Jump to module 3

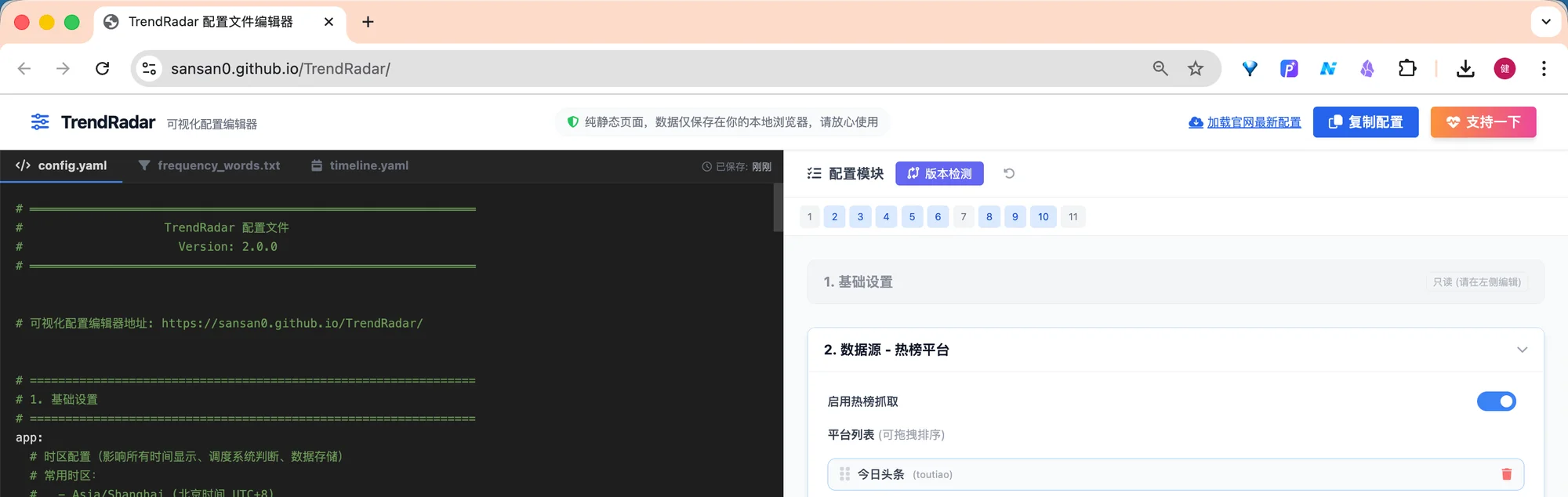pos(860,217)
